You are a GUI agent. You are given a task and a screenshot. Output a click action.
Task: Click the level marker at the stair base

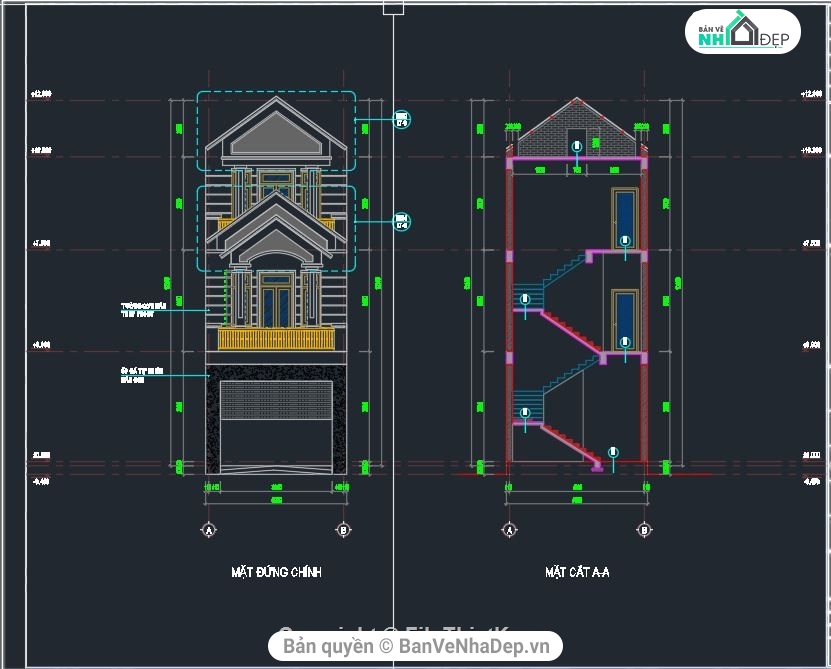[612, 453]
